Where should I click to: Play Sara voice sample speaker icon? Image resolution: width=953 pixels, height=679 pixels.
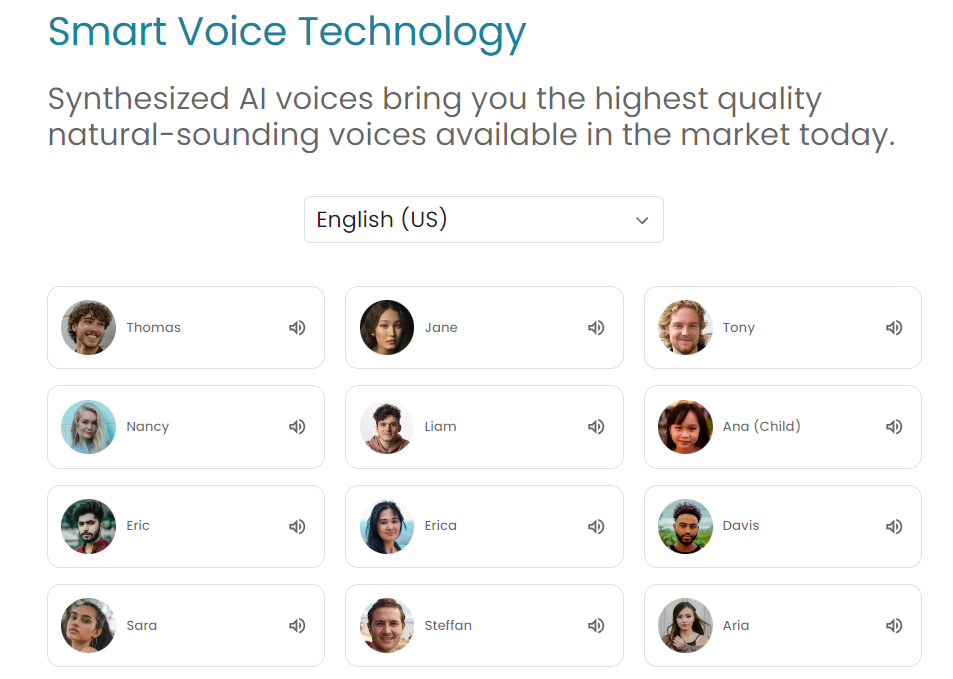[297, 626]
